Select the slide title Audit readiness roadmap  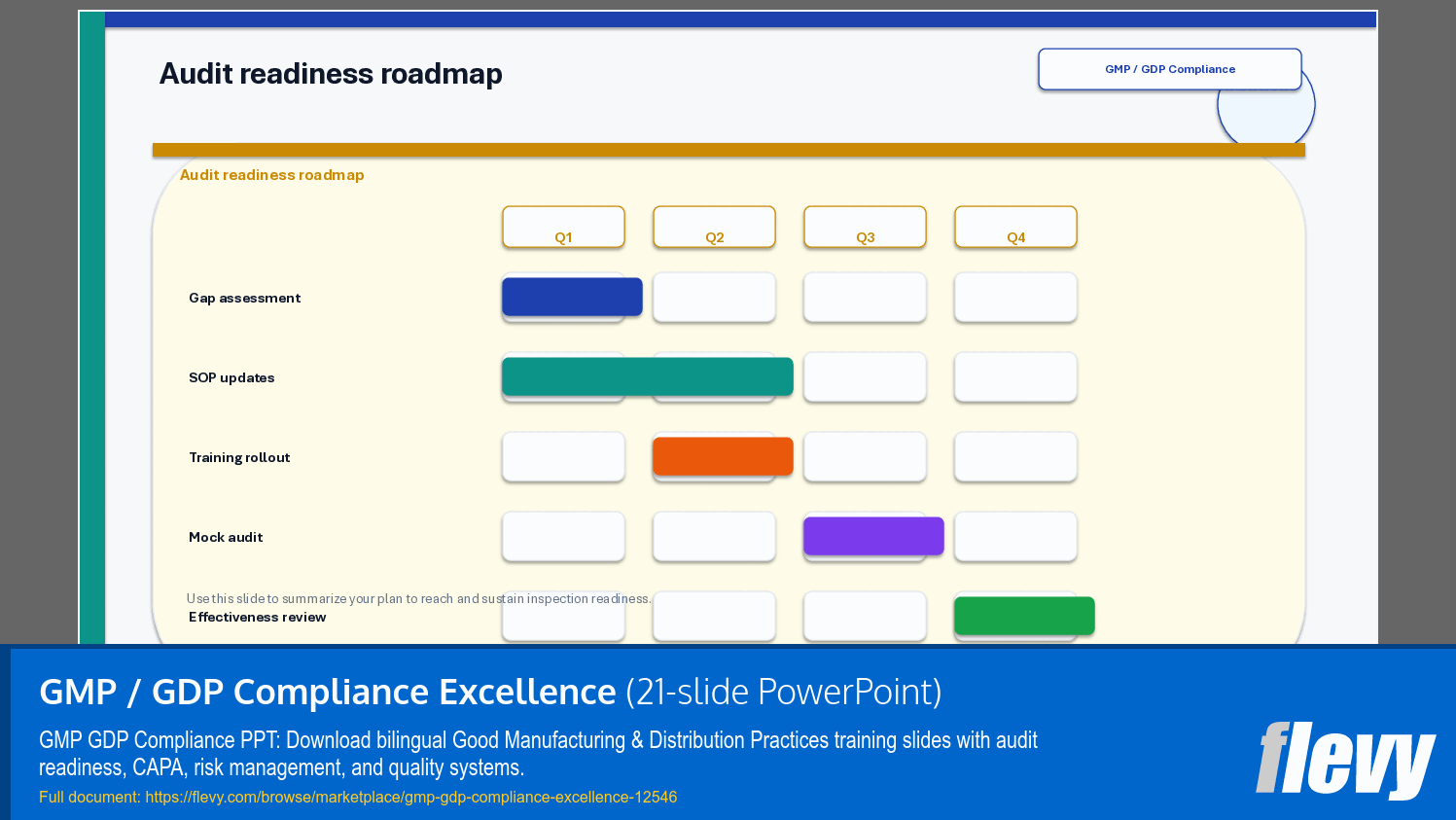click(331, 74)
